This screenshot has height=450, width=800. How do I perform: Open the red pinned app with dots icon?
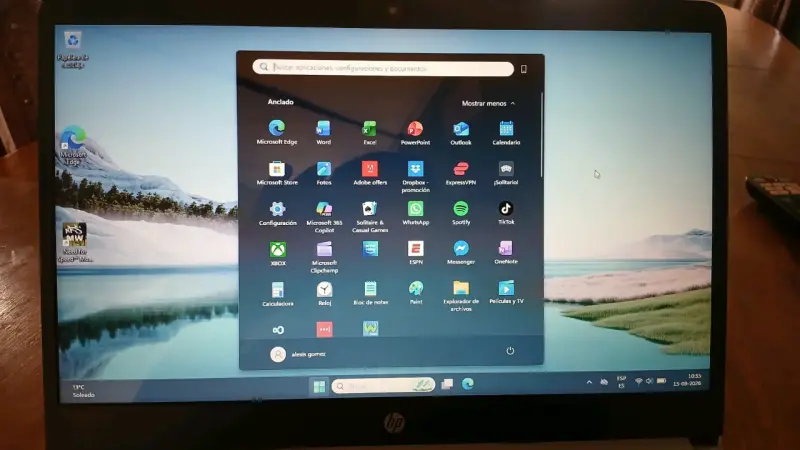(x=324, y=329)
